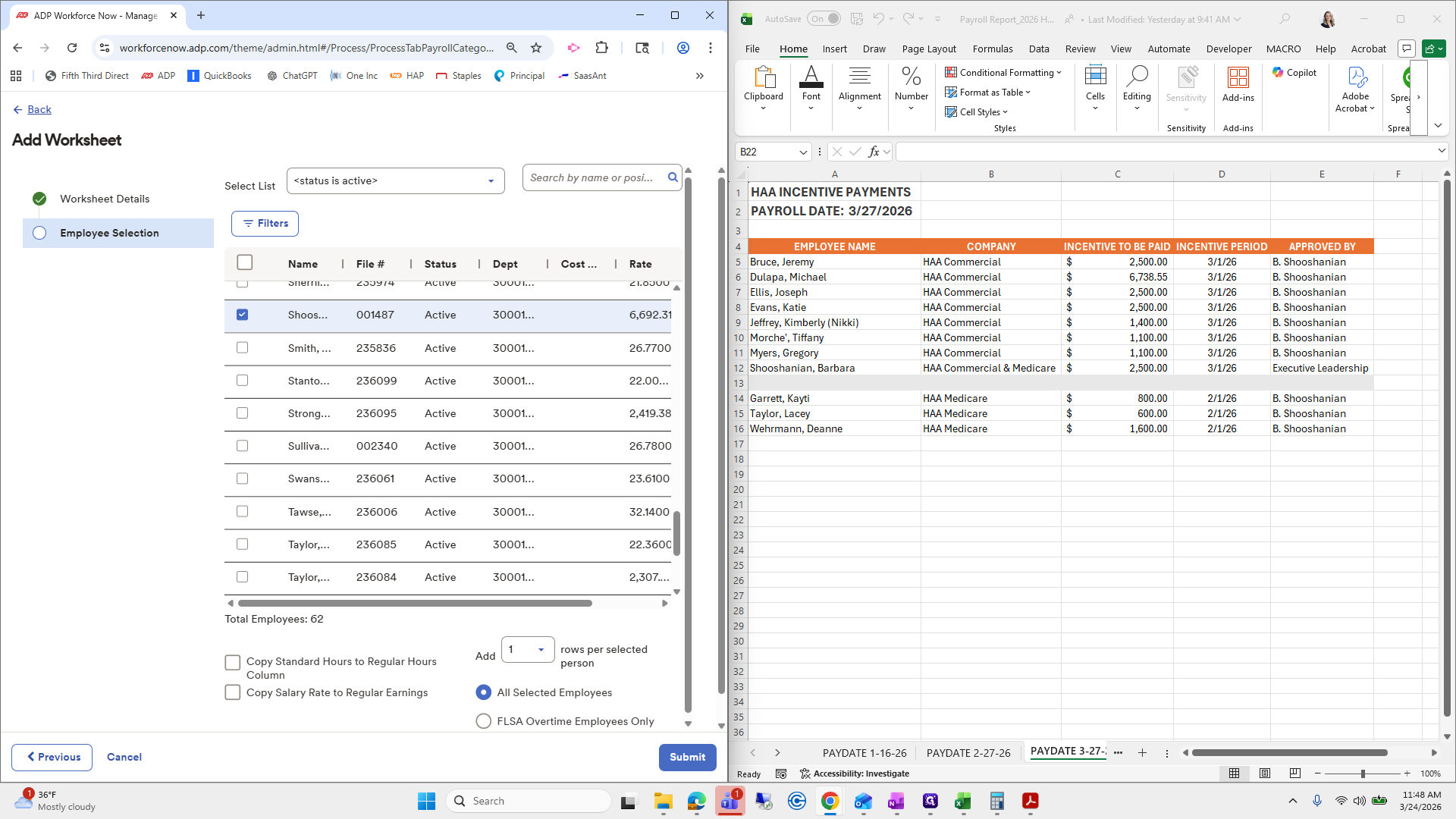Add a new sheet with plus icon
The height and width of the screenshot is (819, 1456).
coord(1142,753)
